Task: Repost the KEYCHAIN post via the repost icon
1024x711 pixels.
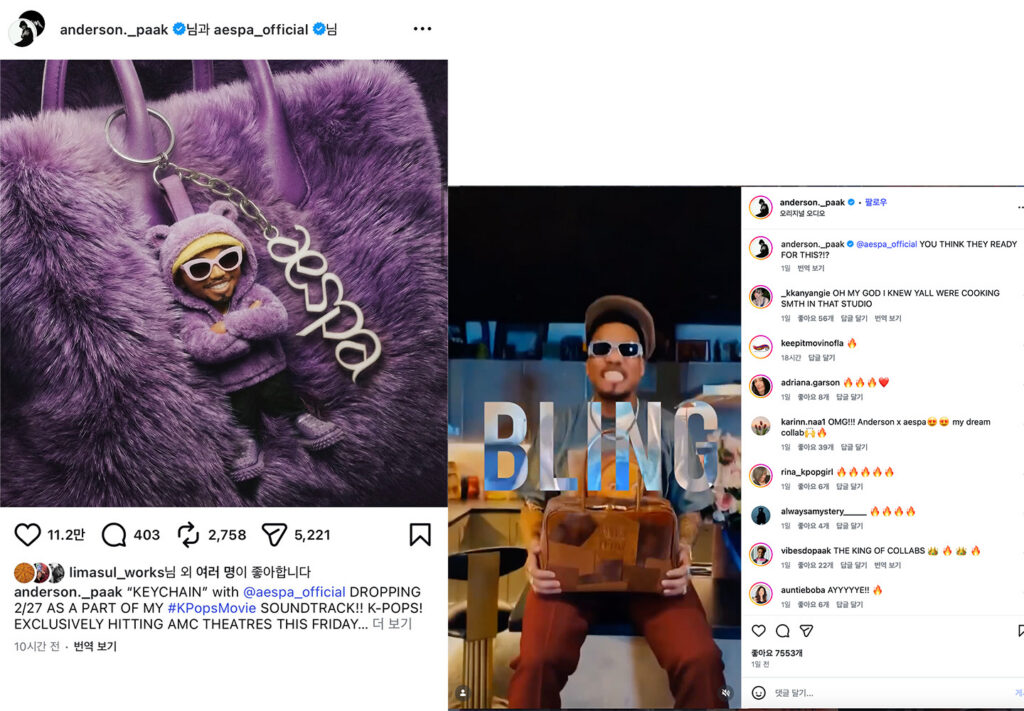Action: pyautogui.click(x=188, y=535)
